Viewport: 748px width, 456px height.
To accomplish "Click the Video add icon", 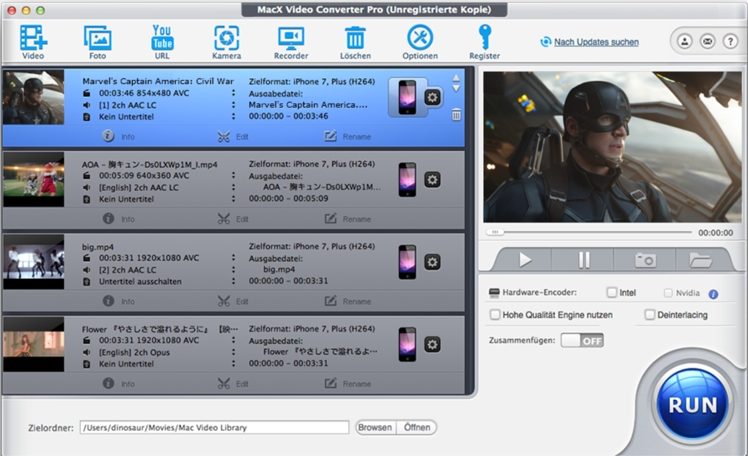I will (x=33, y=40).
